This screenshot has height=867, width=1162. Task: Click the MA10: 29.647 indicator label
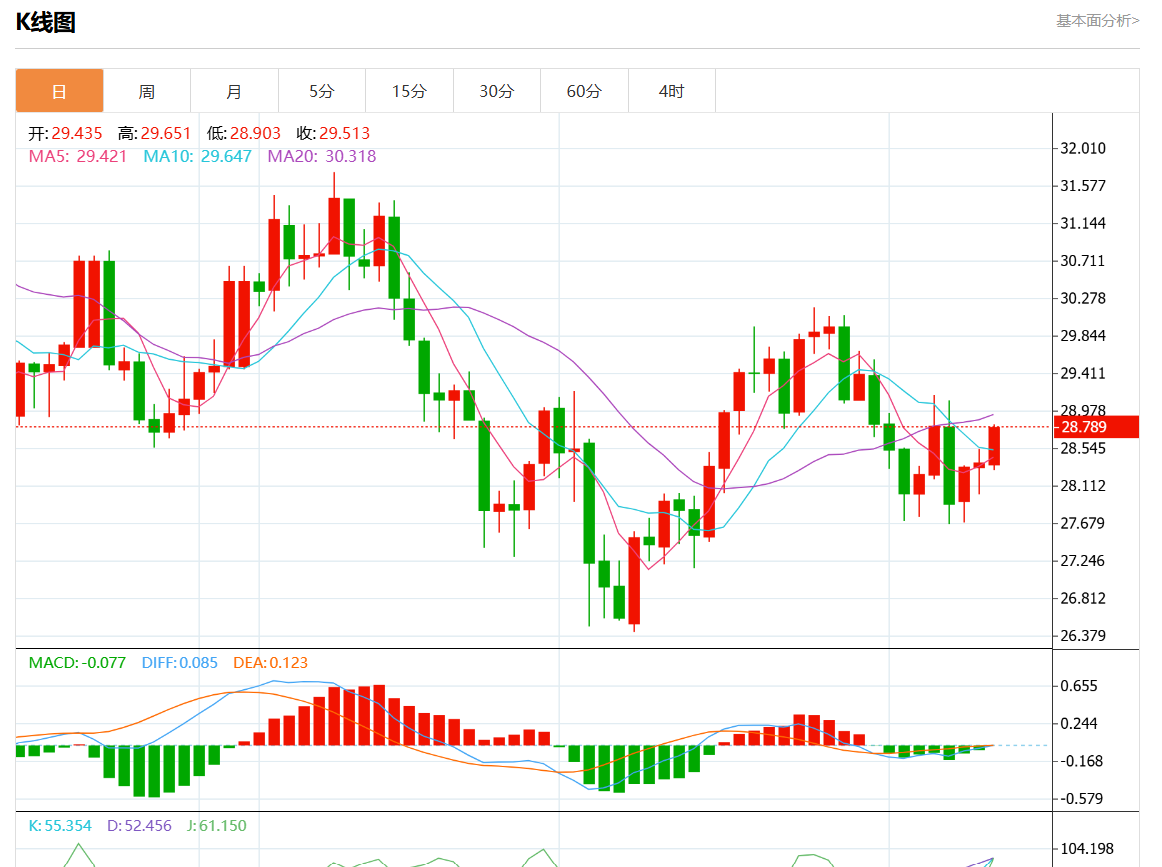tap(197, 156)
